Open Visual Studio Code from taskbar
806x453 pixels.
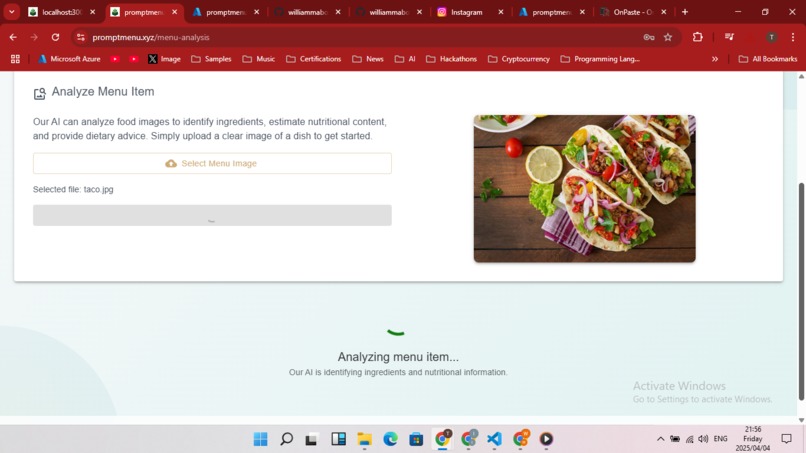pyautogui.click(x=494, y=439)
